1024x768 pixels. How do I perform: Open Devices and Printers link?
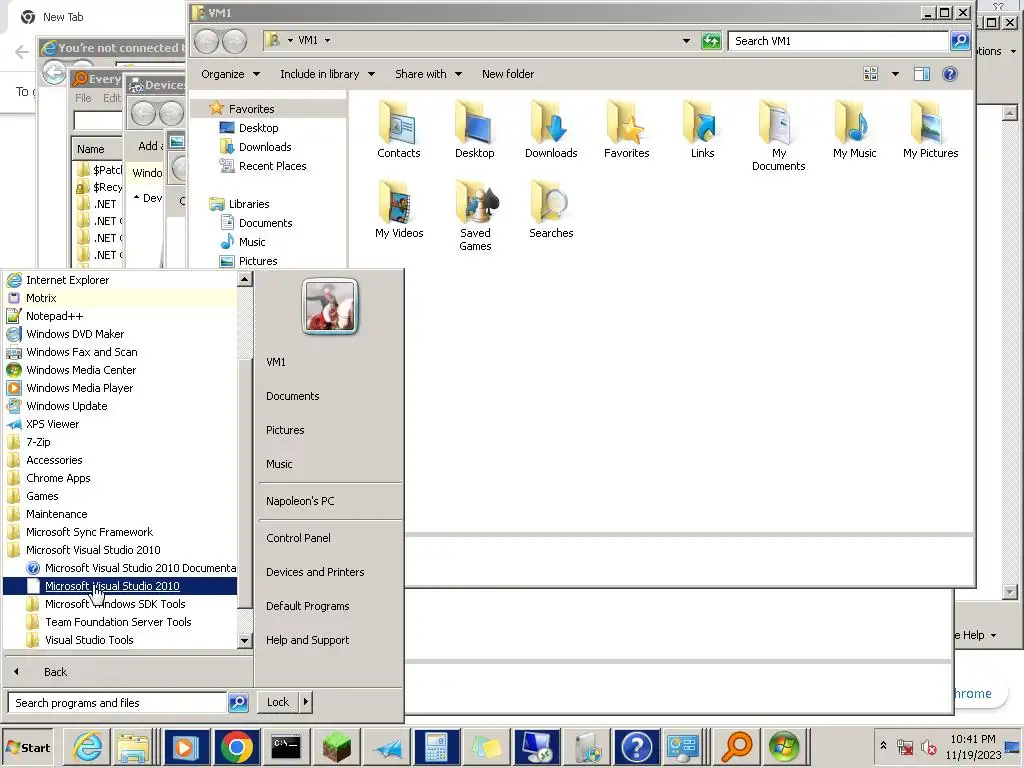[315, 572]
